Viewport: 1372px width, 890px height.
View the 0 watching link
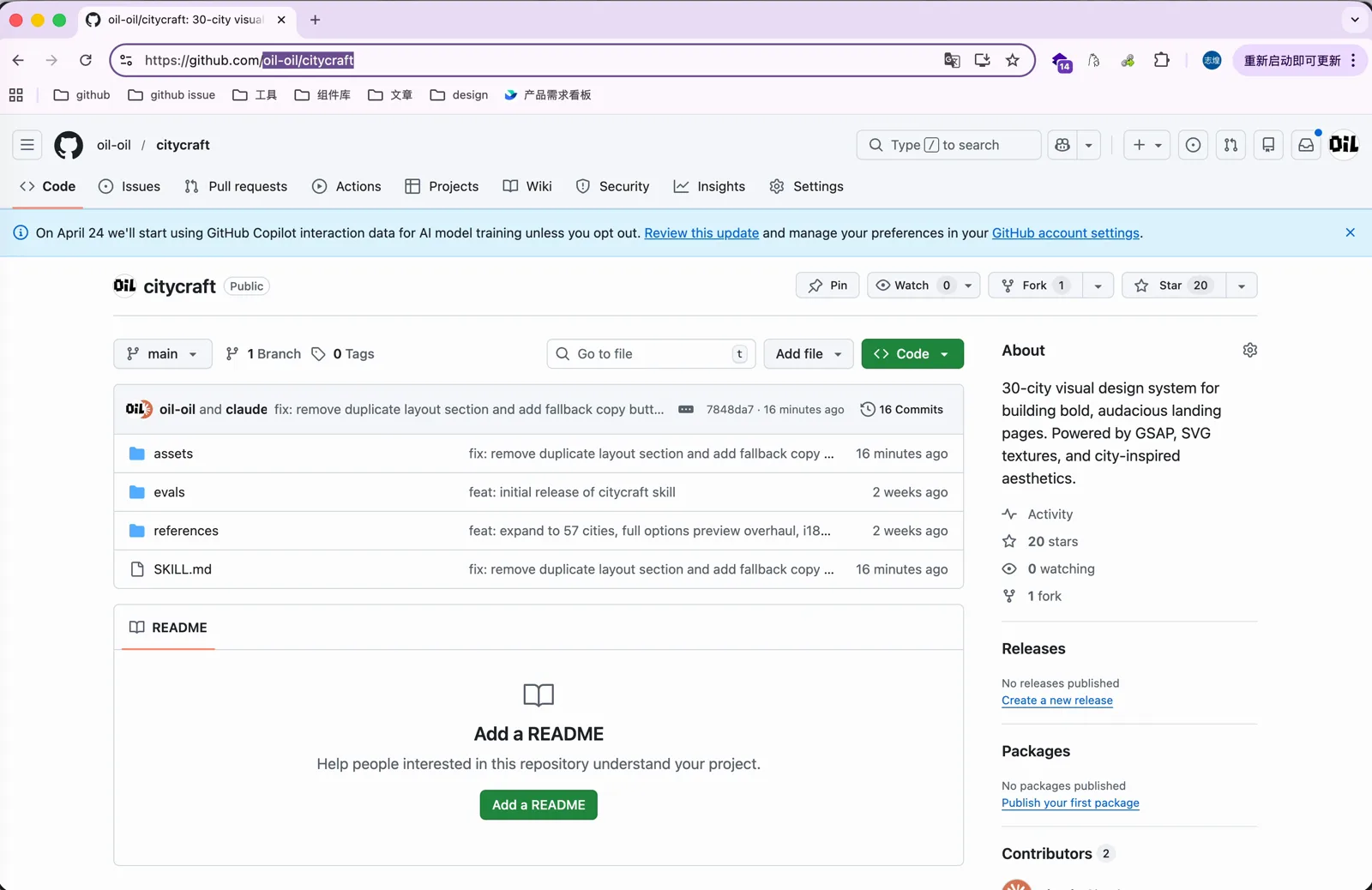[1050, 569]
